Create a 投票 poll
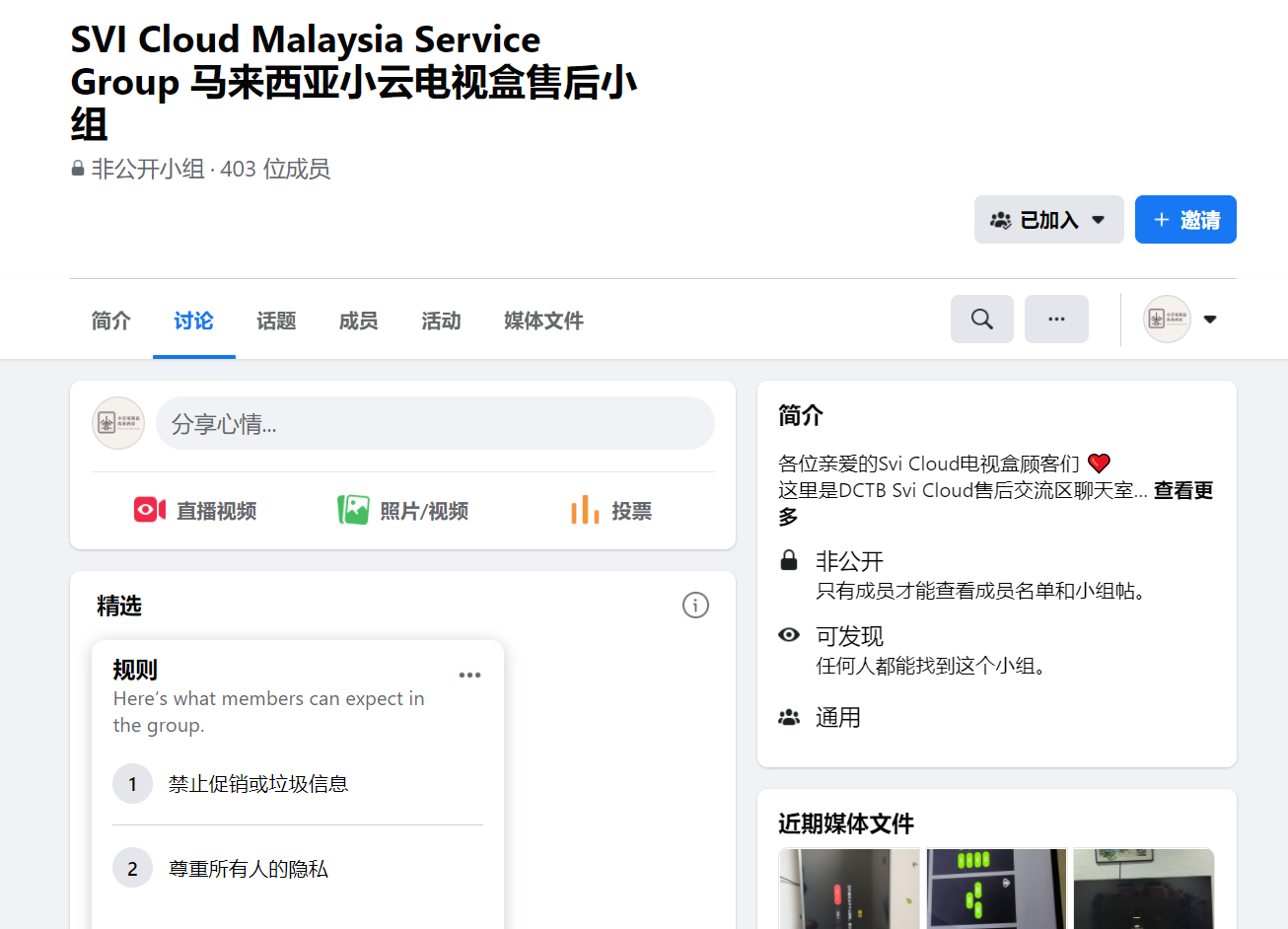The width and height of the screenshot is (1288, 929). 611,510
